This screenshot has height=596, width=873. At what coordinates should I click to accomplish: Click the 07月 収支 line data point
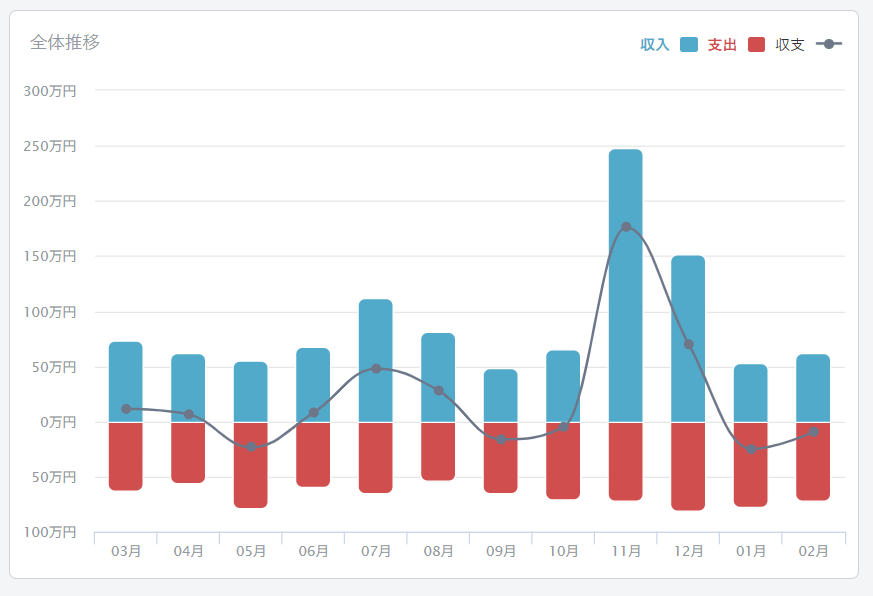tap(376, 368)
